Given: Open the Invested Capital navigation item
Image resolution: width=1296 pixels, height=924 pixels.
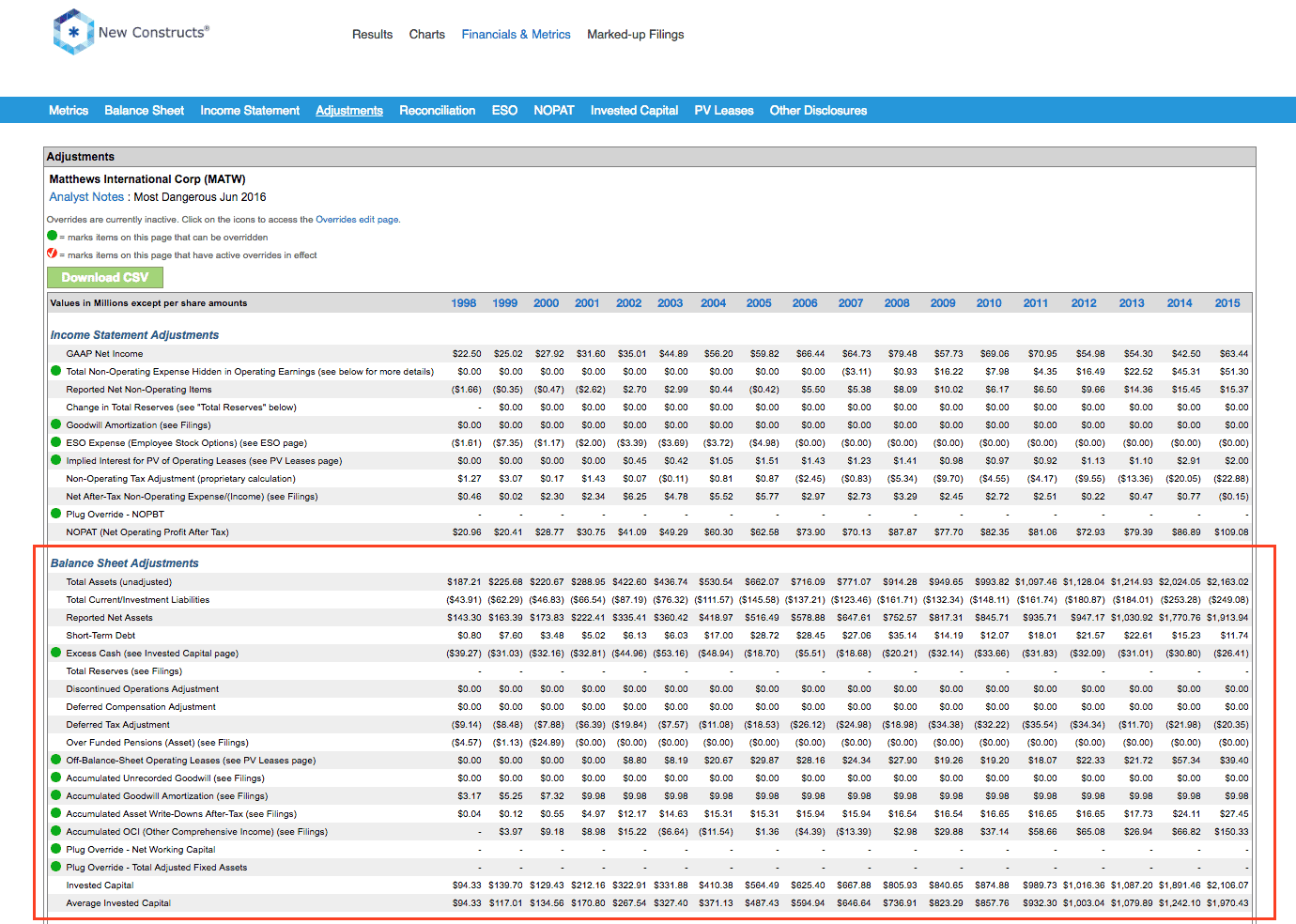Looking at the screenshot, I should point(635,111).
